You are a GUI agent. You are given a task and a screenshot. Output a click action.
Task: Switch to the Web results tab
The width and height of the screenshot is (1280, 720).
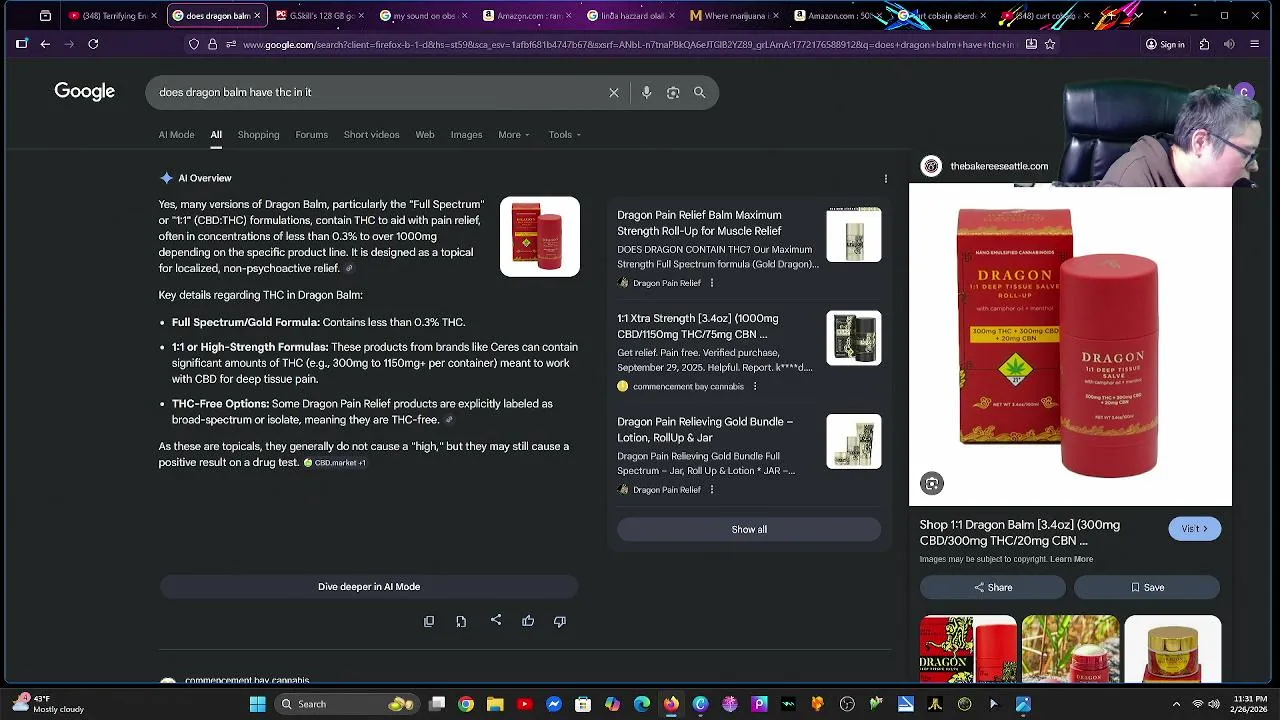pos(425,135)
